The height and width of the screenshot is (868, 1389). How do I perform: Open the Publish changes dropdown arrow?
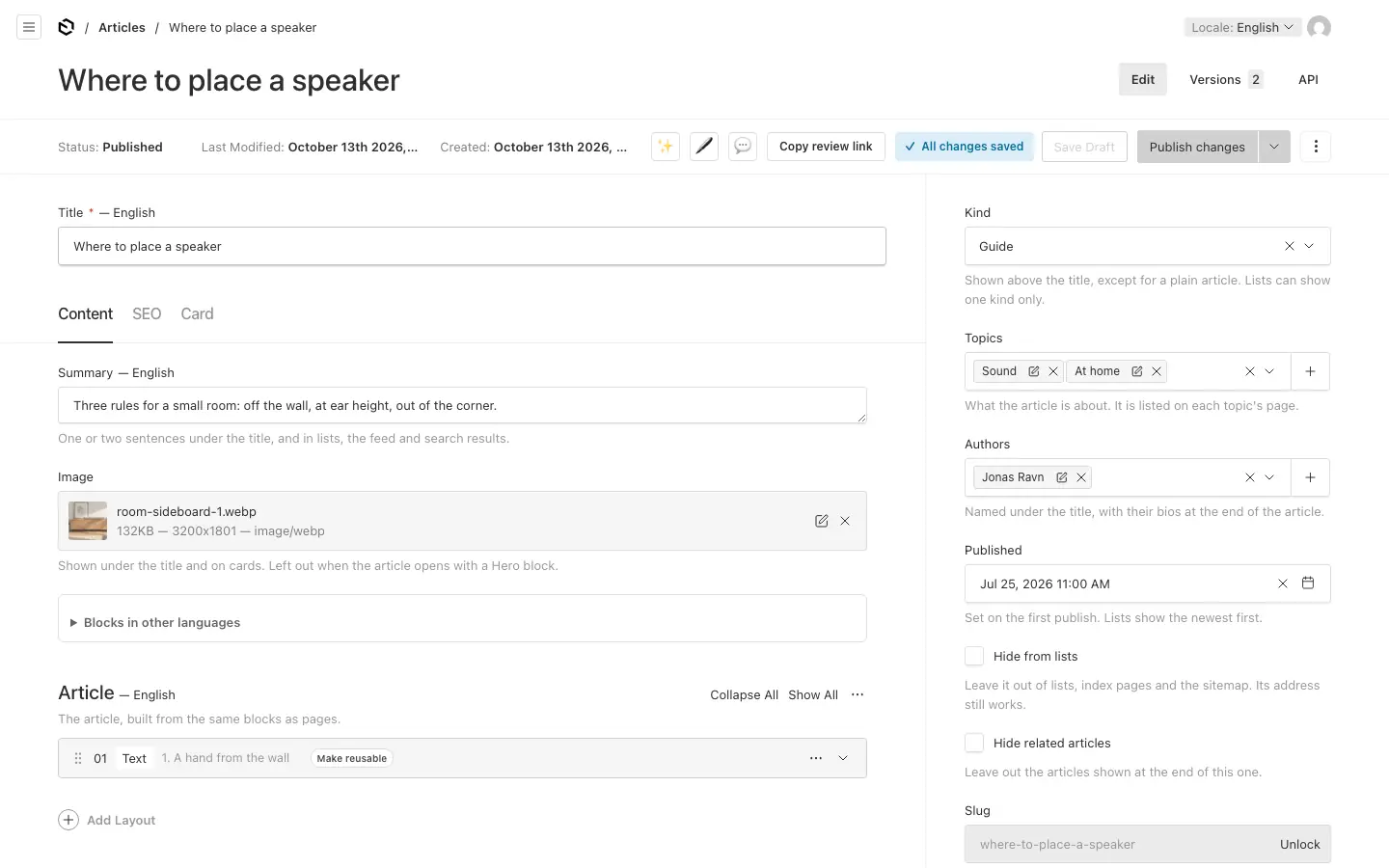coord(1274,147)
